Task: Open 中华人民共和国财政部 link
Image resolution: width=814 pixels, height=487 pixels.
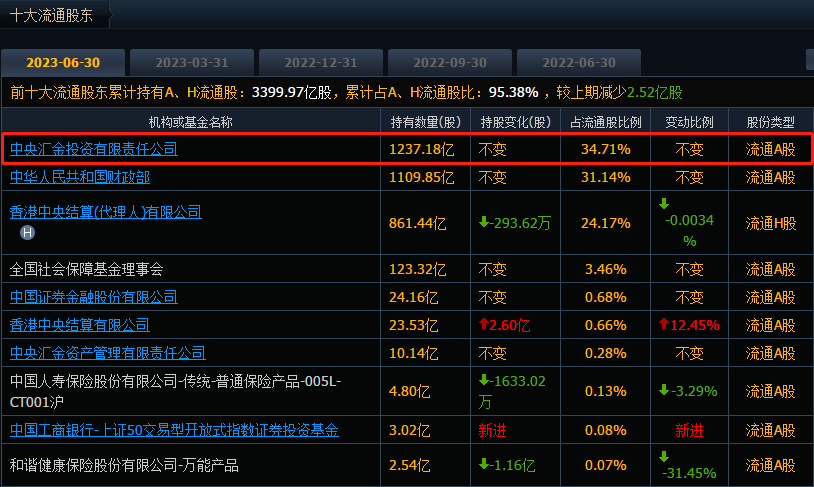Action: [79, 177]
